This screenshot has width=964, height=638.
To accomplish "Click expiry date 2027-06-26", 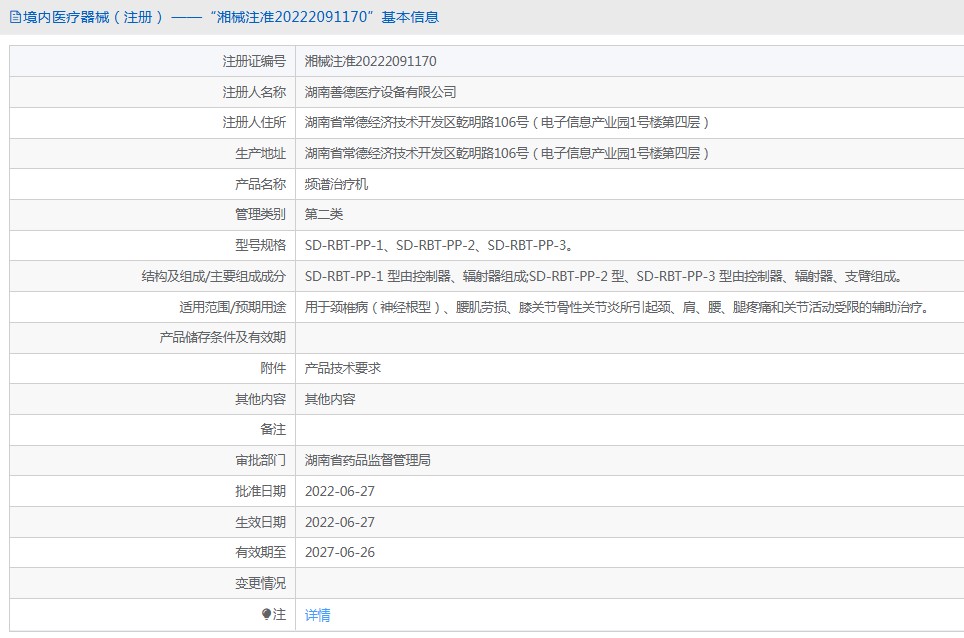I will click(x=340, y=553).
